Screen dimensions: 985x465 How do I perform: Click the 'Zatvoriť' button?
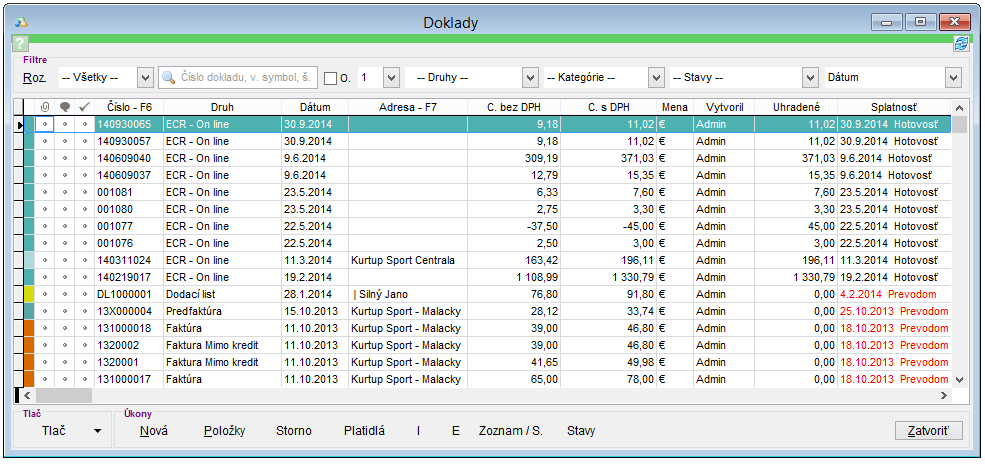point(929,431)
